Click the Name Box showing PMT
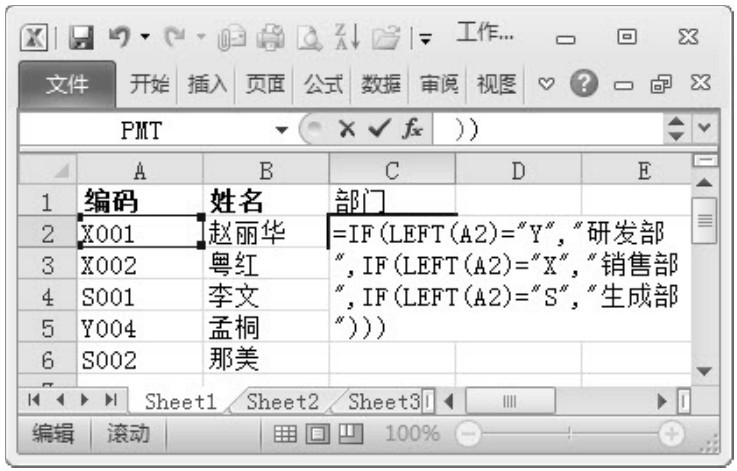 pyautogui.click(x=141, y=130)
